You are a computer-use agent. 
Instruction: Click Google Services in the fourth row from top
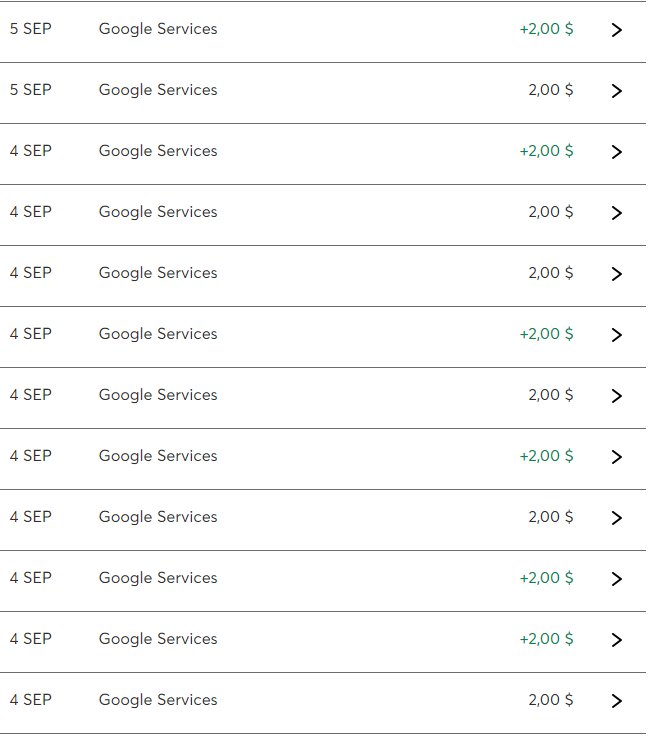point(158,212)
